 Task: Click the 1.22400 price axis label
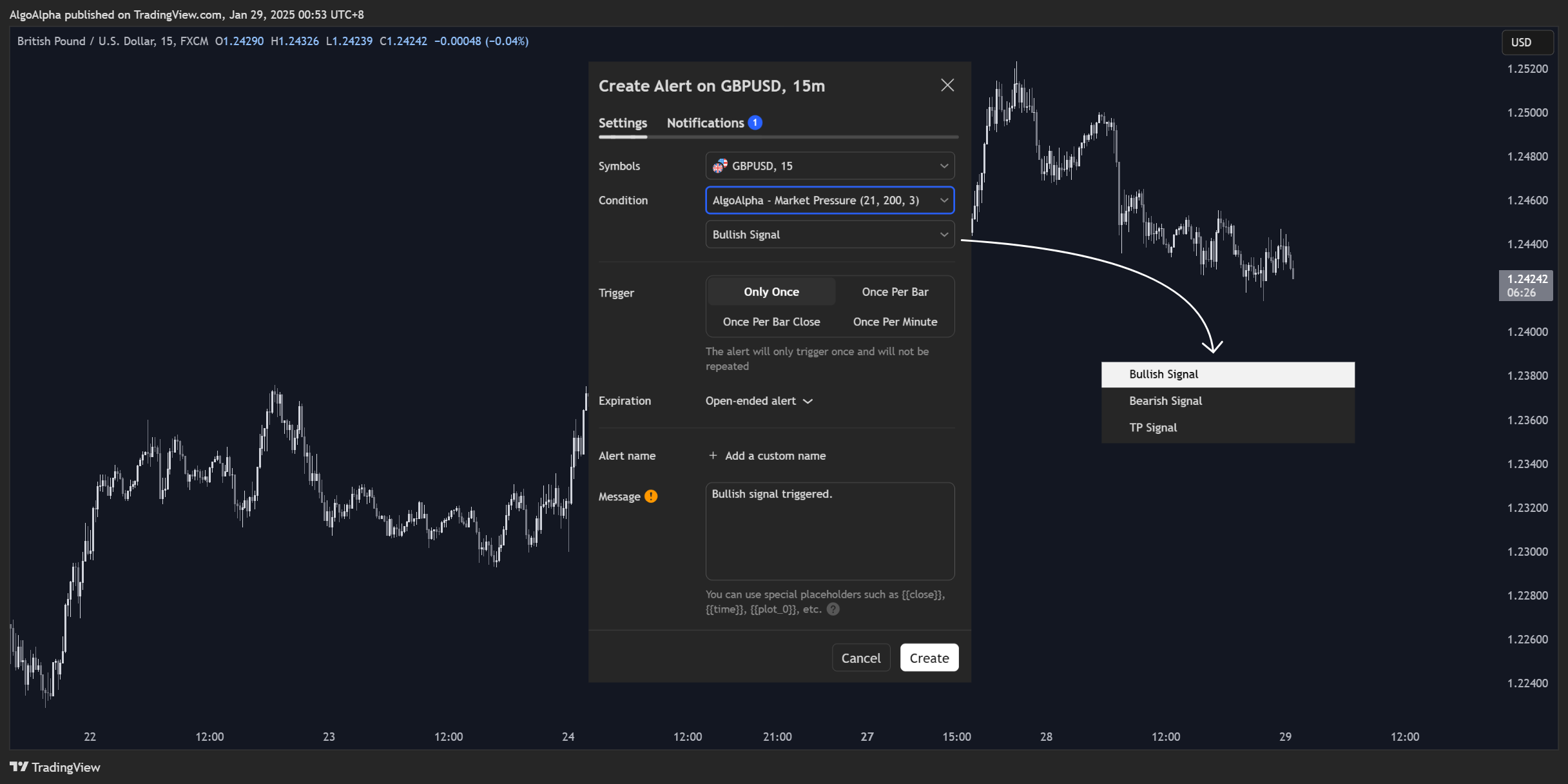tap(1527, 683)
